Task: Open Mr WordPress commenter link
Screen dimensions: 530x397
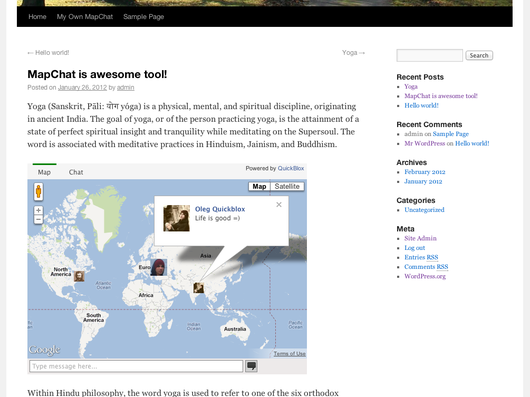Action: [x=425, y=143]
